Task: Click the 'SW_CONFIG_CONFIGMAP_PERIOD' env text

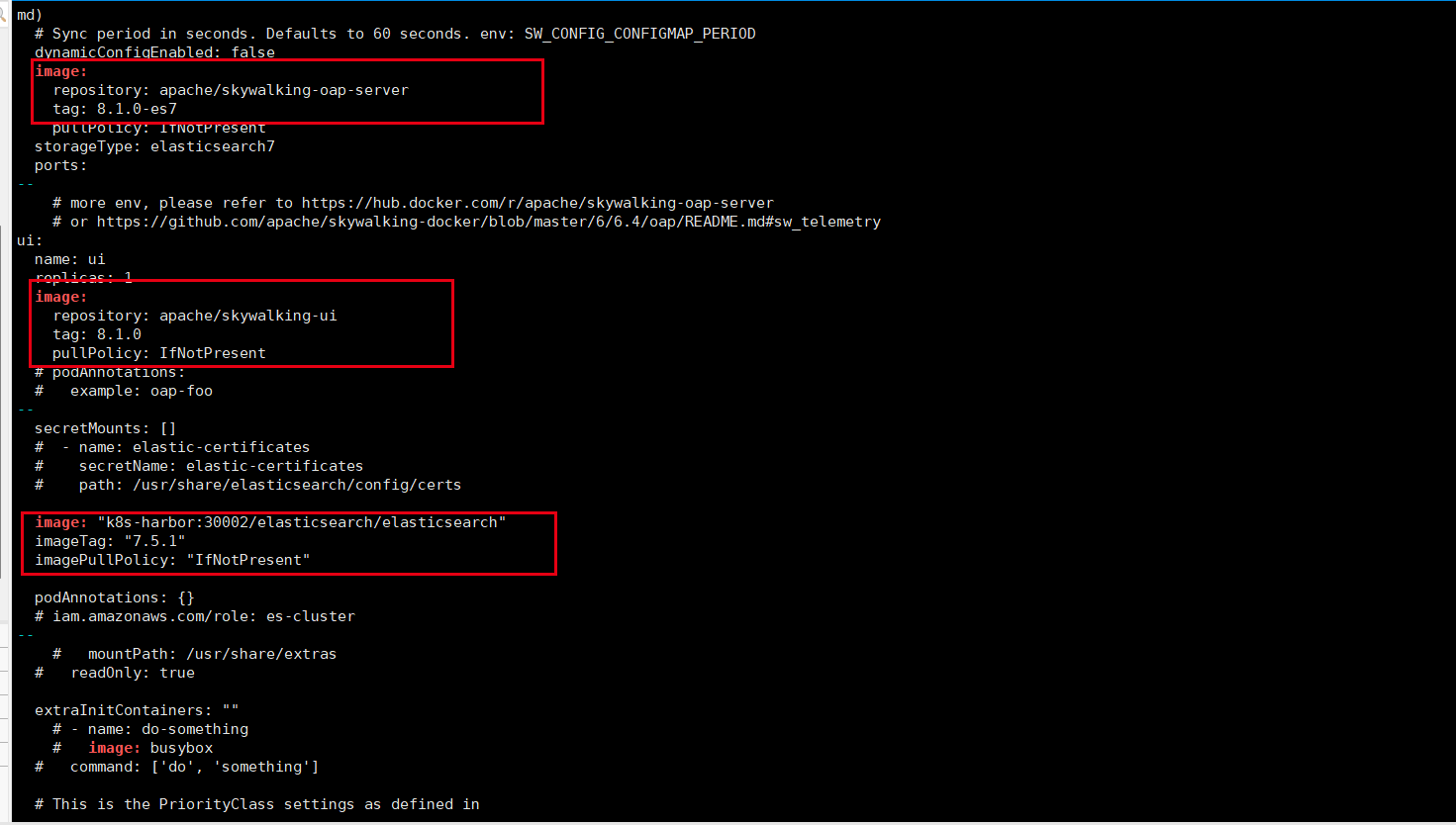Action: click(639, 34)
